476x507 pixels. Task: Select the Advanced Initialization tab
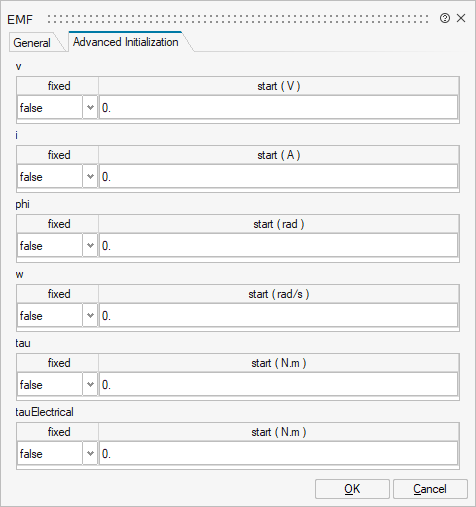[x=126, y=42]
